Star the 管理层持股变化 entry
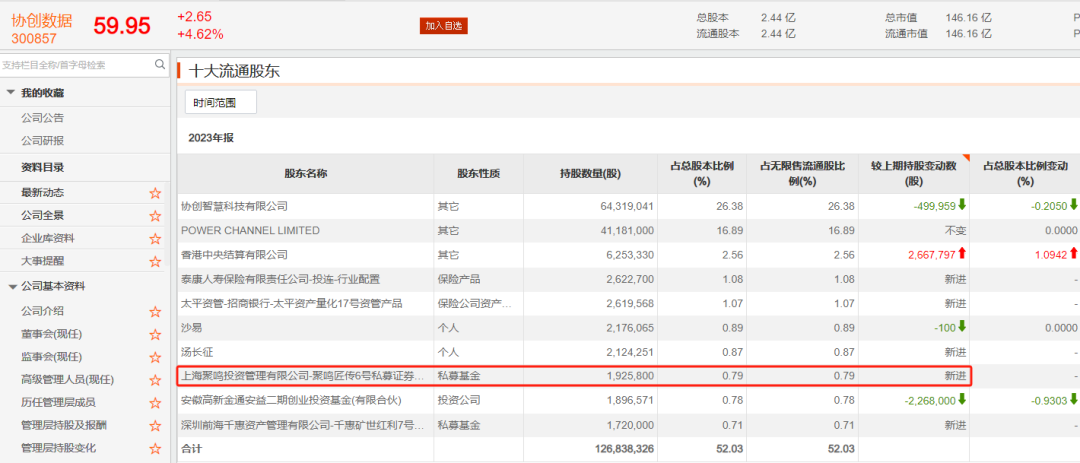 [x=155, y=448]
